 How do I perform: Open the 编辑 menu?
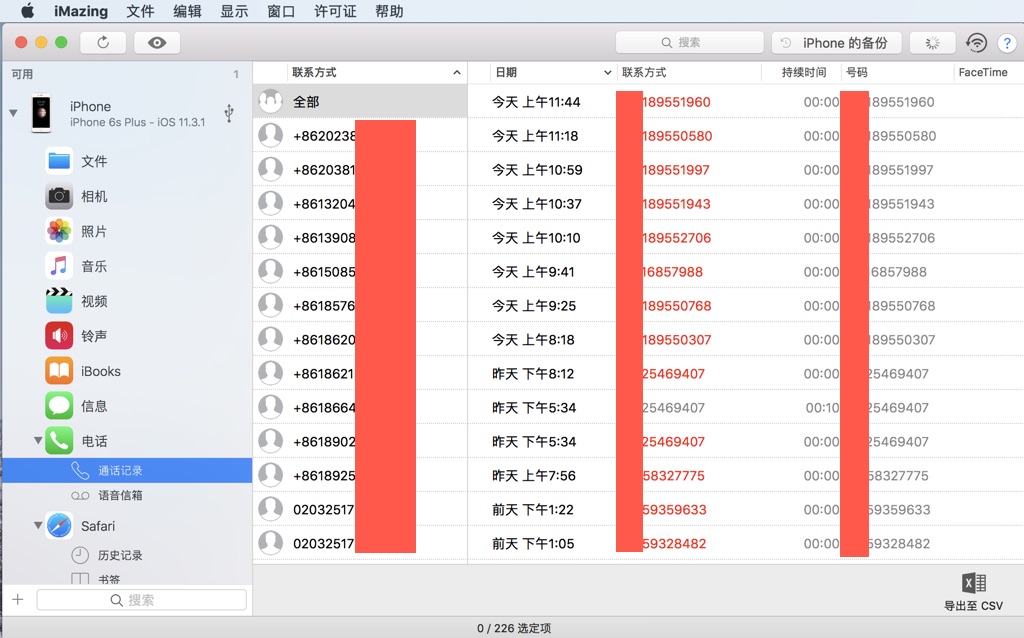coord(187,11)
